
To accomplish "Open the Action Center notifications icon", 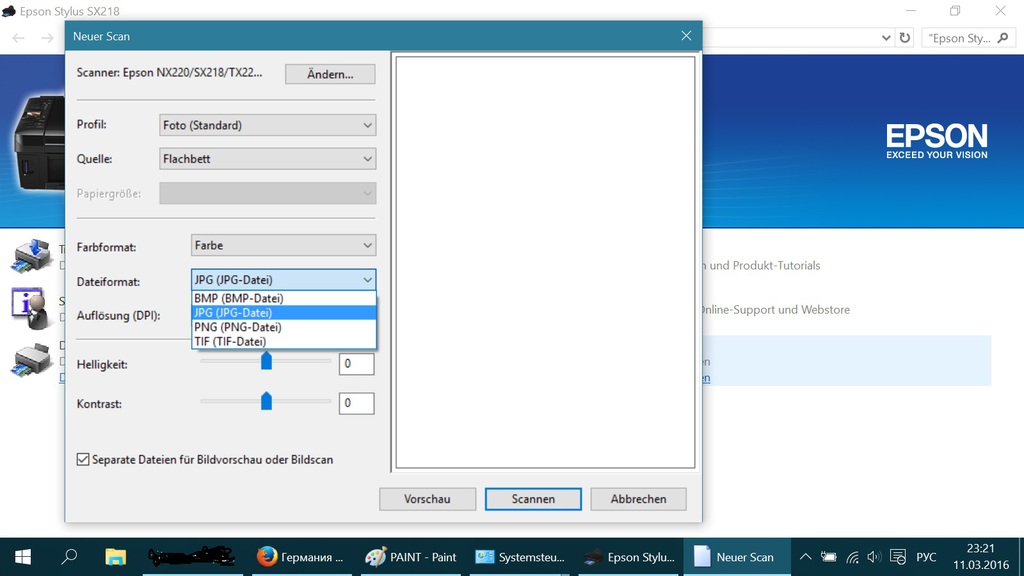I will pyautogui.click(x=898, y=557).
